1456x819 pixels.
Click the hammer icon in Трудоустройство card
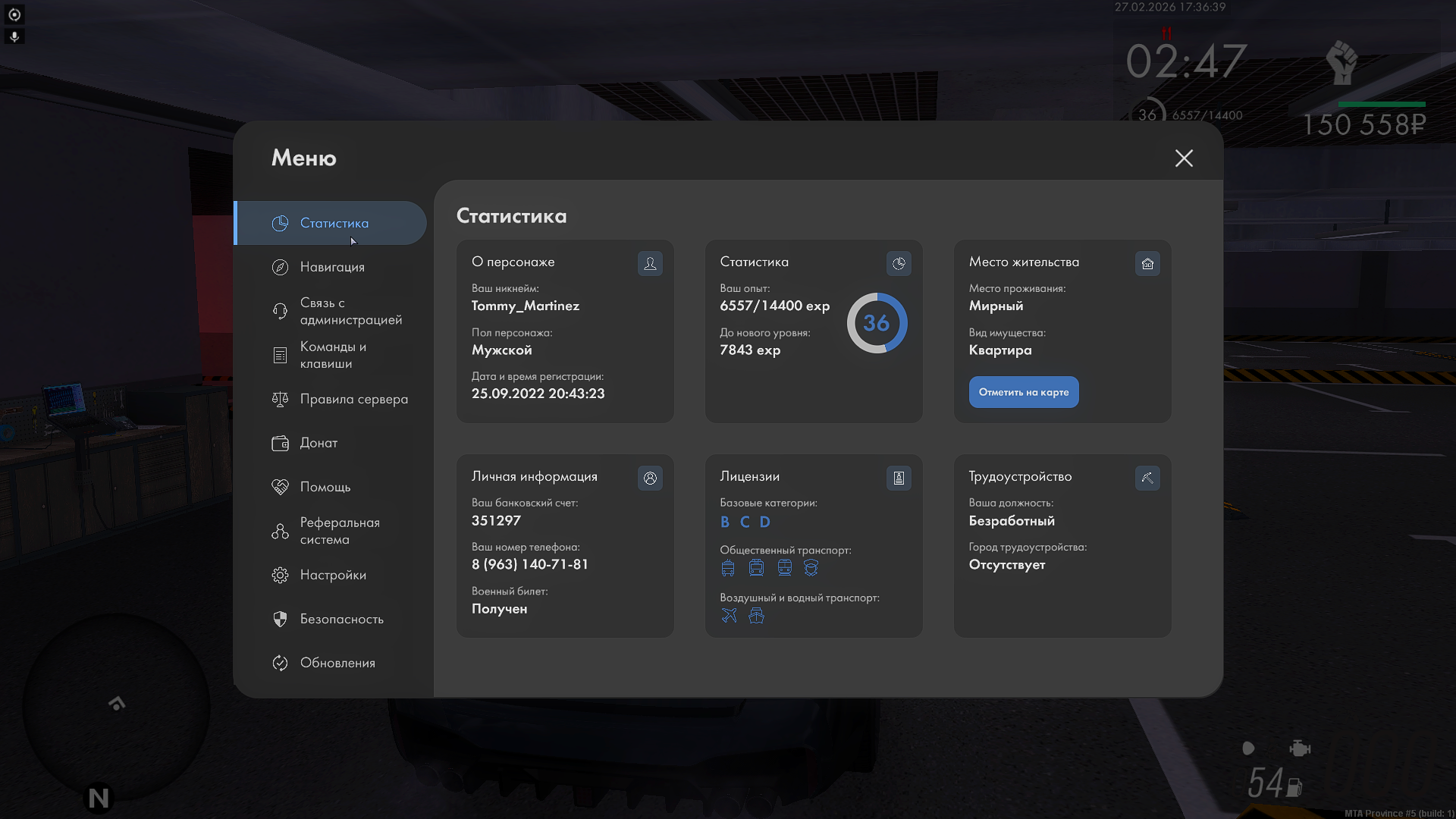pyautogui.click(x=1147, y=478)
